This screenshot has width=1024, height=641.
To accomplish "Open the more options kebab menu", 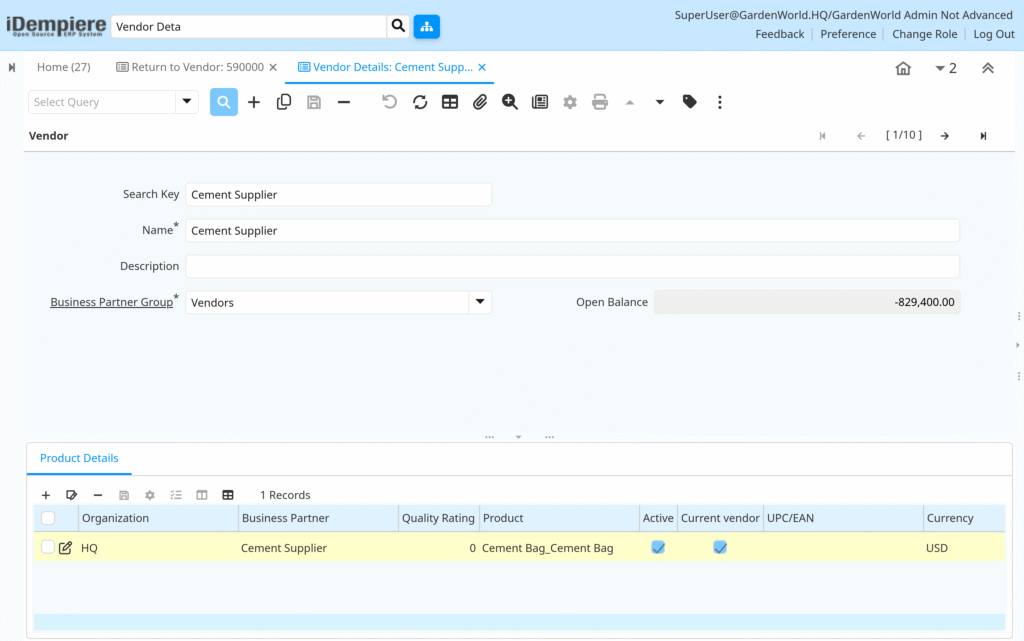I will point(720,102).
